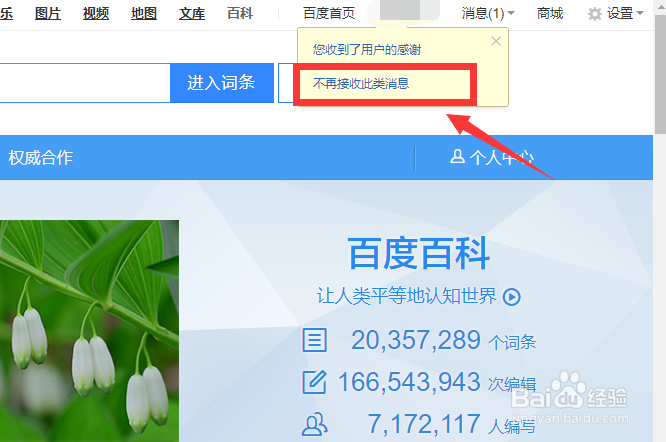The image size is (666, 442).
Task: Open the 设置 dropdown menu
Action: [624, 14]
